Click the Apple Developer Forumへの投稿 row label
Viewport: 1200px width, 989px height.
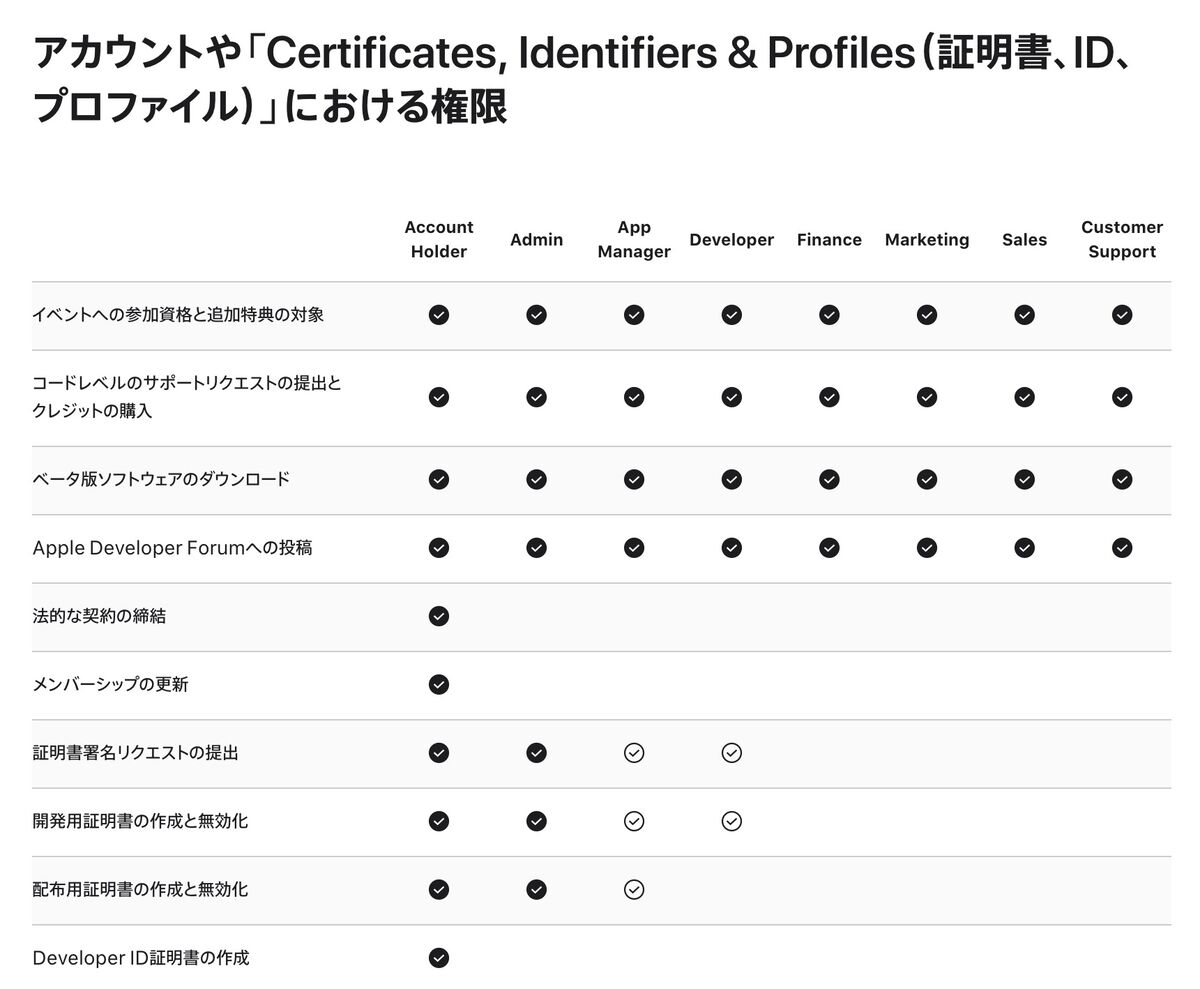point(172,548)
